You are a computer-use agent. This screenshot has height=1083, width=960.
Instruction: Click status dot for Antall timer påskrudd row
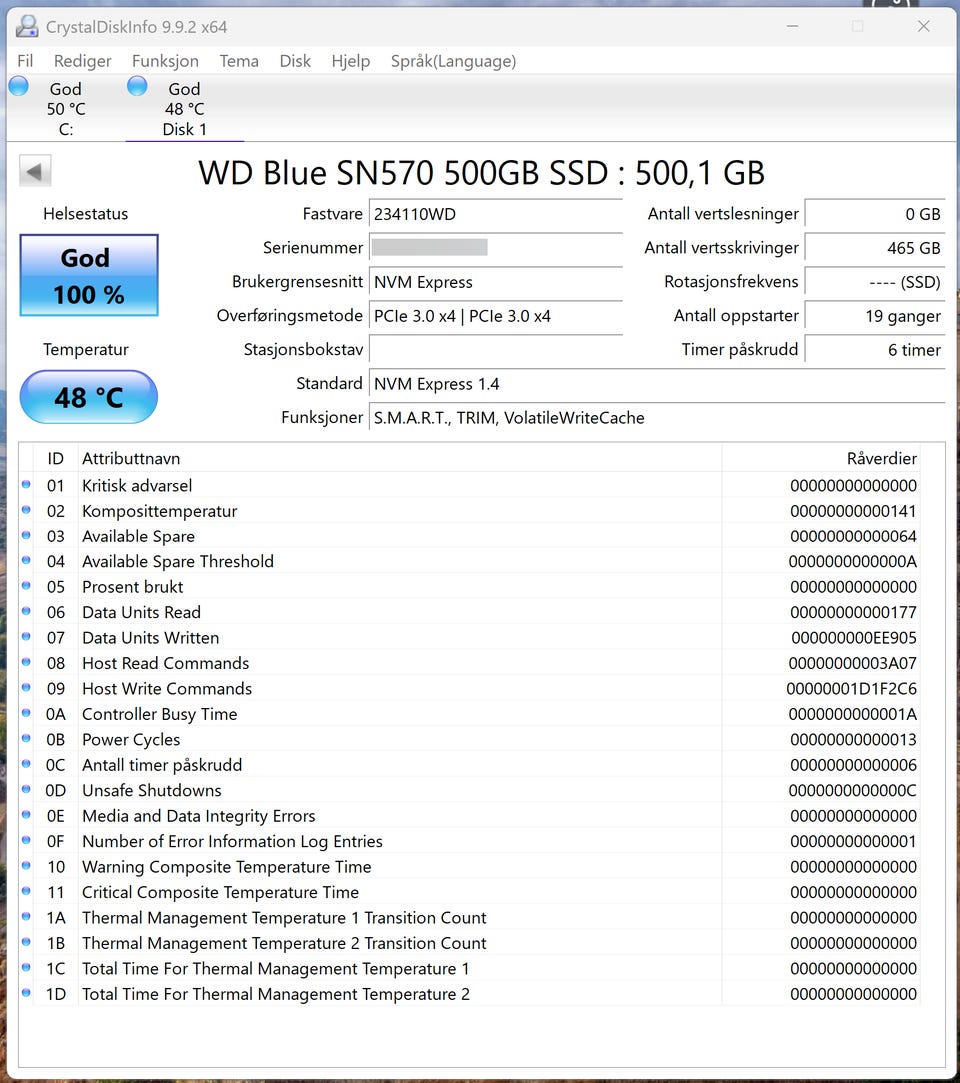26,764
